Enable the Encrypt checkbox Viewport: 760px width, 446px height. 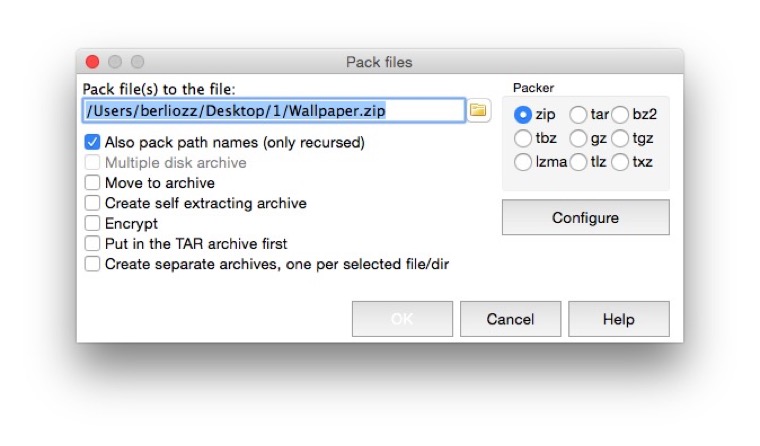coord(93,224)
